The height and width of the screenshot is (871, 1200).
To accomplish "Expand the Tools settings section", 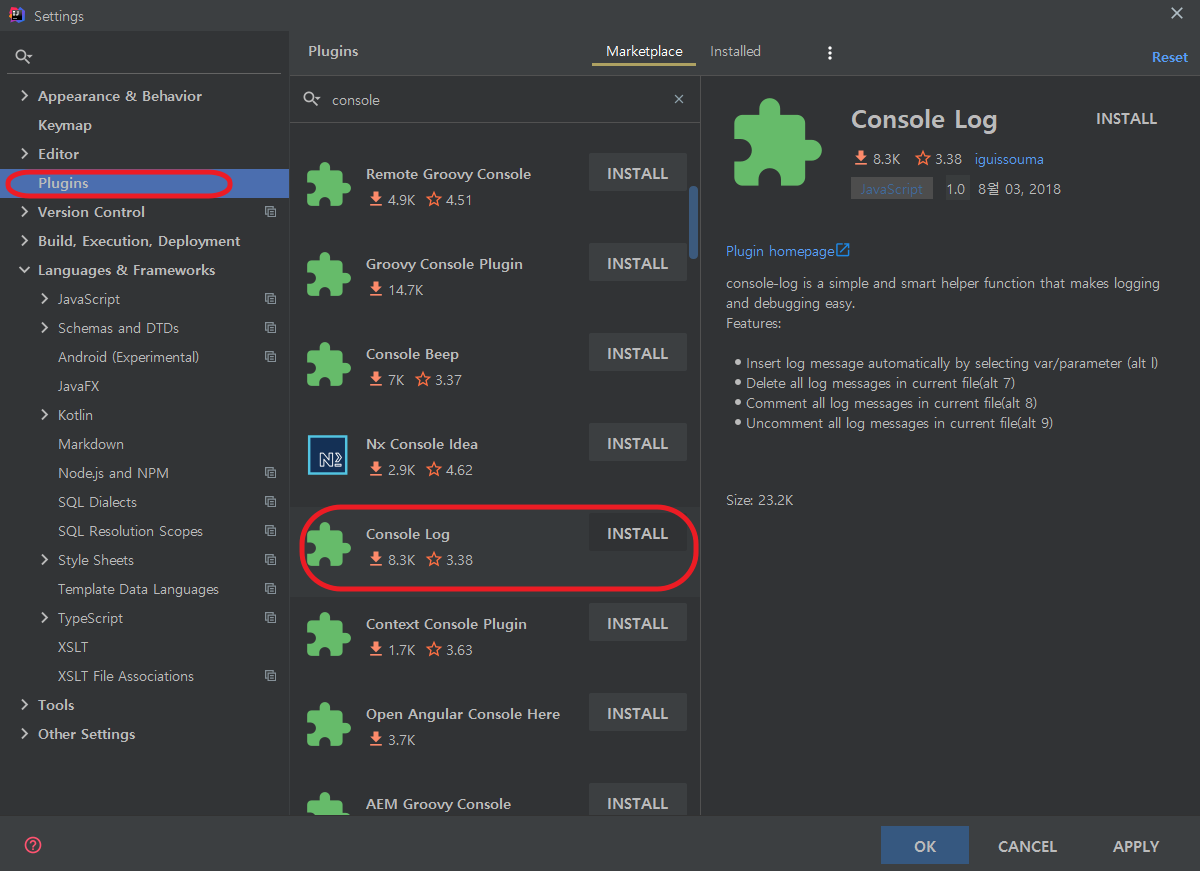I will point(24,705).
